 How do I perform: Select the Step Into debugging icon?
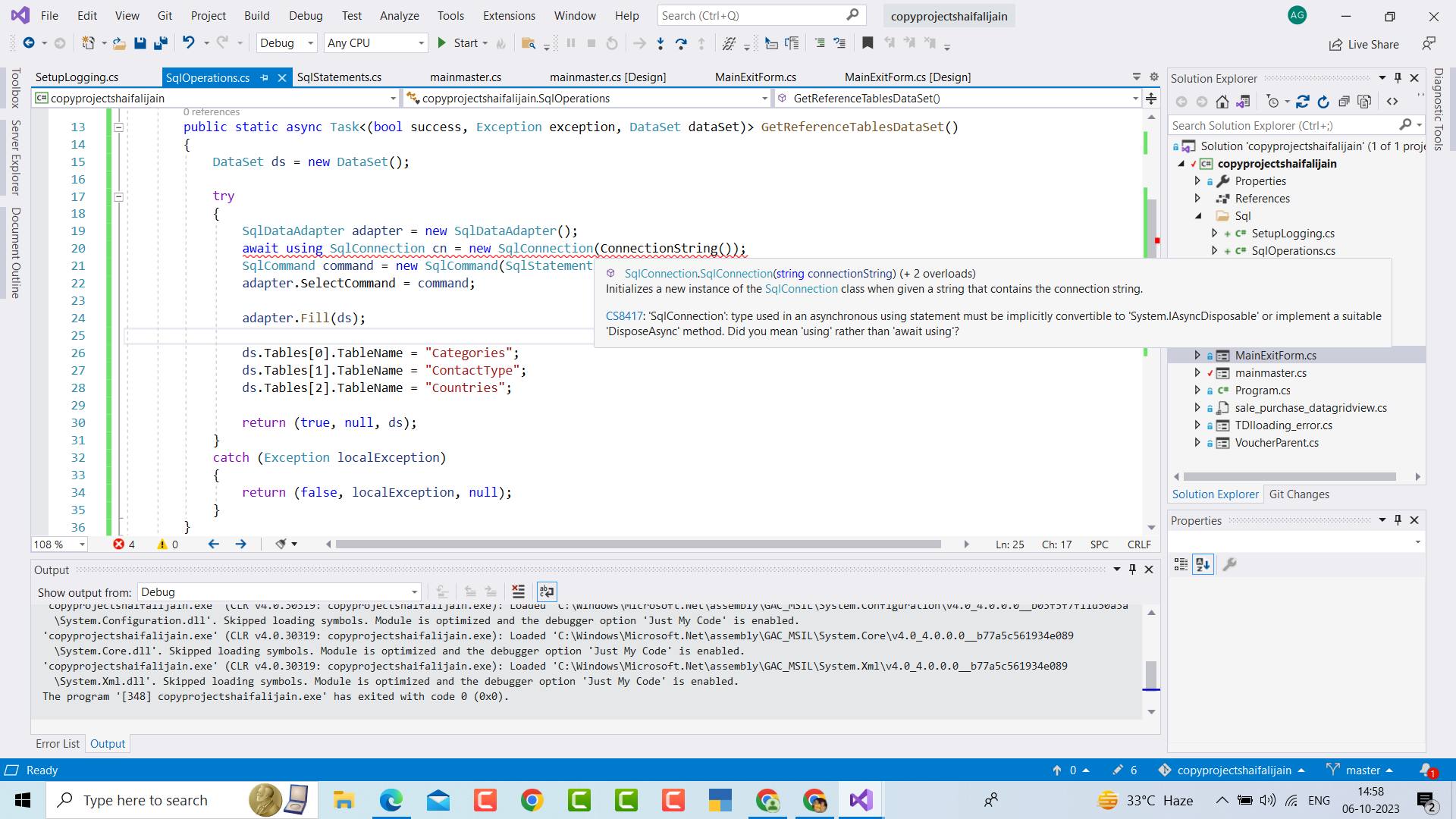[x=661, y=43]
